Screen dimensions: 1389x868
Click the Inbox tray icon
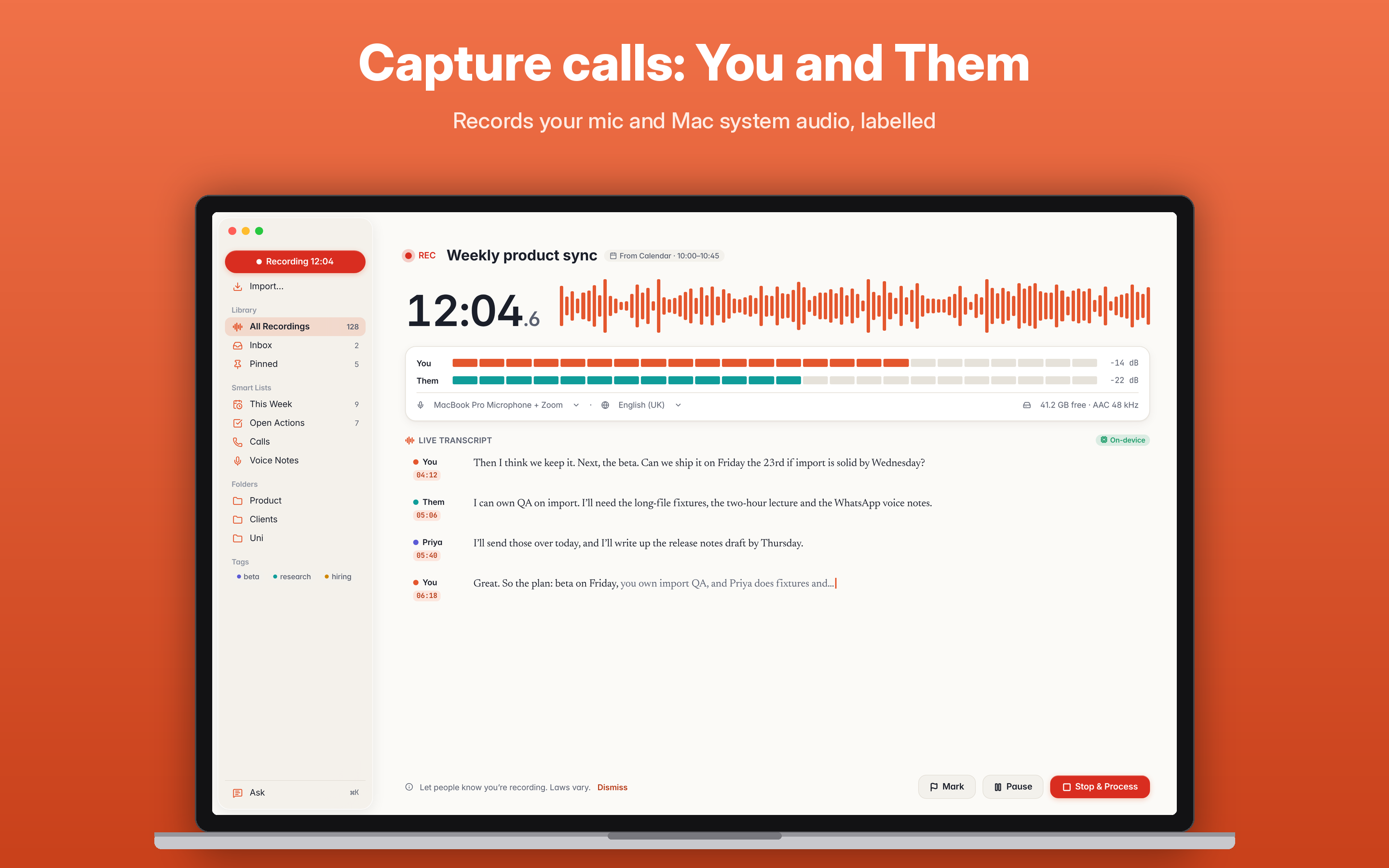238,346
